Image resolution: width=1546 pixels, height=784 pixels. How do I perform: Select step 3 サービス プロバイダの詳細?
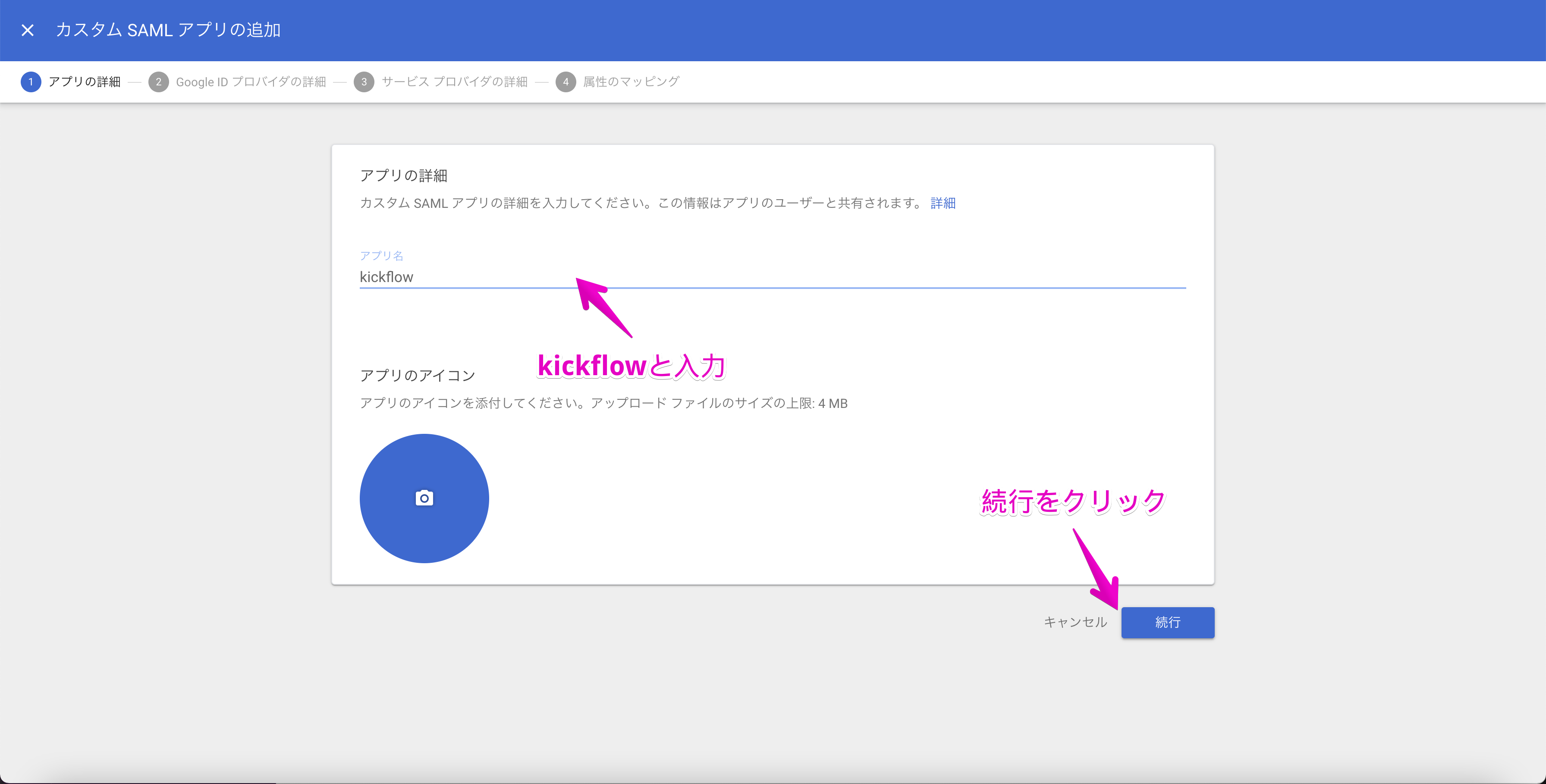pyautogui.click(x=440, y=82)
